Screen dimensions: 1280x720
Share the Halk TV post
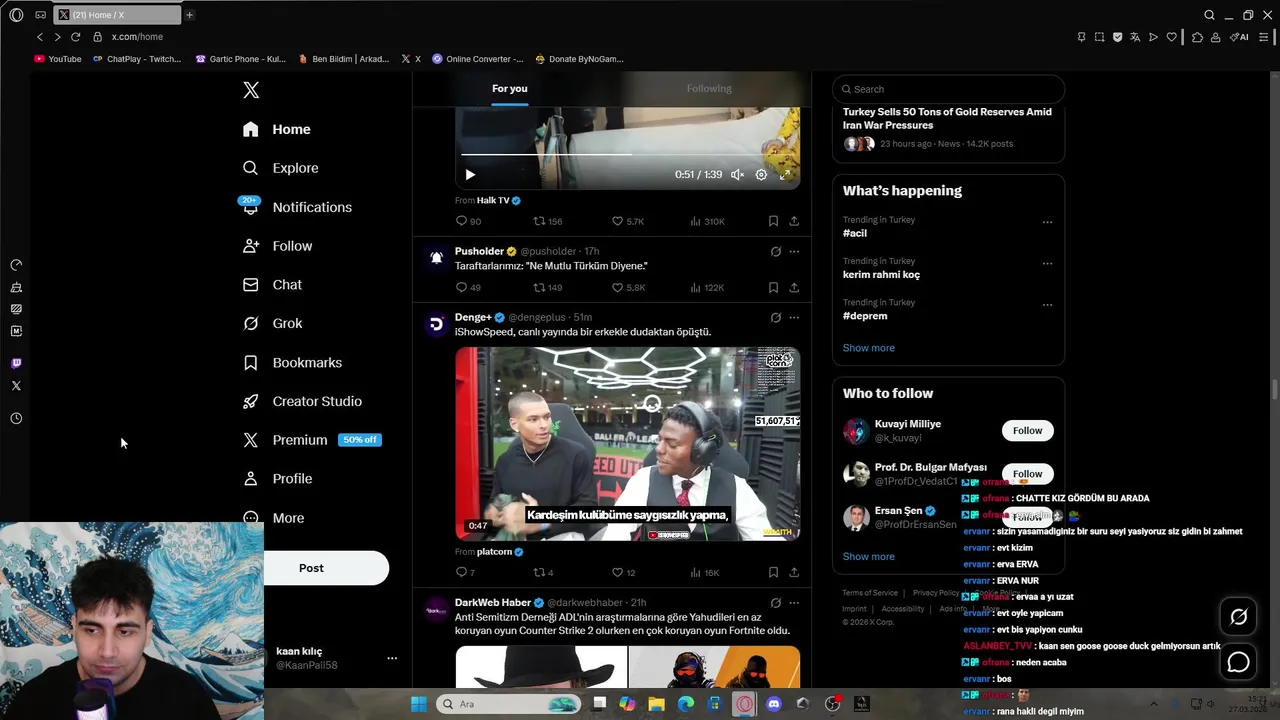[x=794, y=221]
